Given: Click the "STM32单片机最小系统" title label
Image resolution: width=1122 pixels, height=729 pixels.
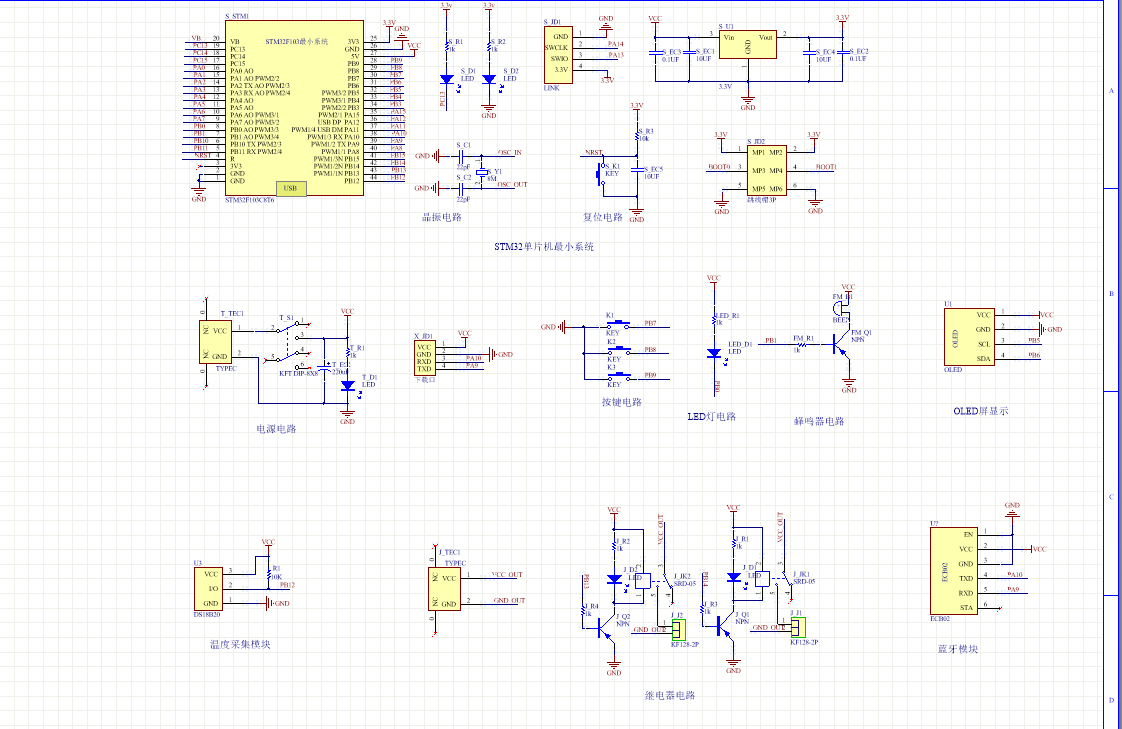Looking at the screenshot, I should click(544, 246).
